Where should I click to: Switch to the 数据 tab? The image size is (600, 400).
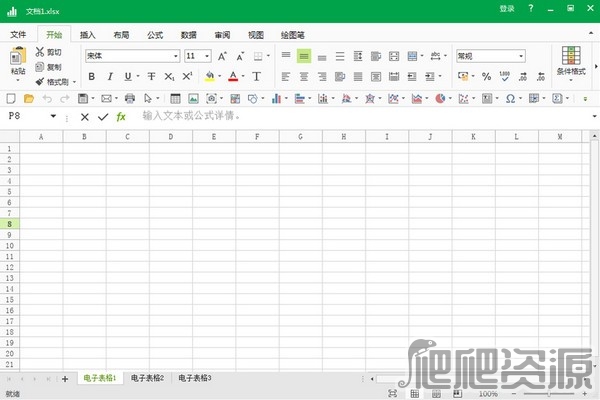point(189,35)
